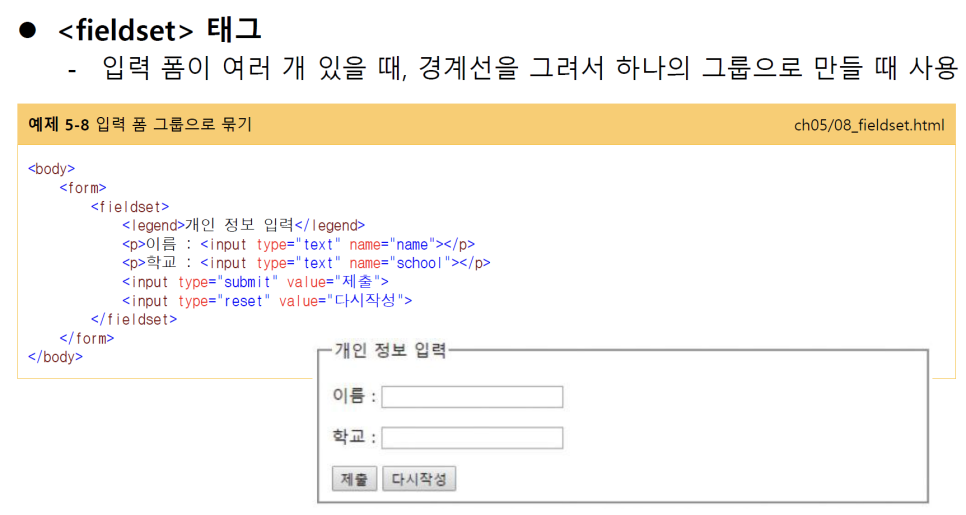The image size is (966, 515).
Task: Click the code line with name="school"
Action: coord(306,263)
